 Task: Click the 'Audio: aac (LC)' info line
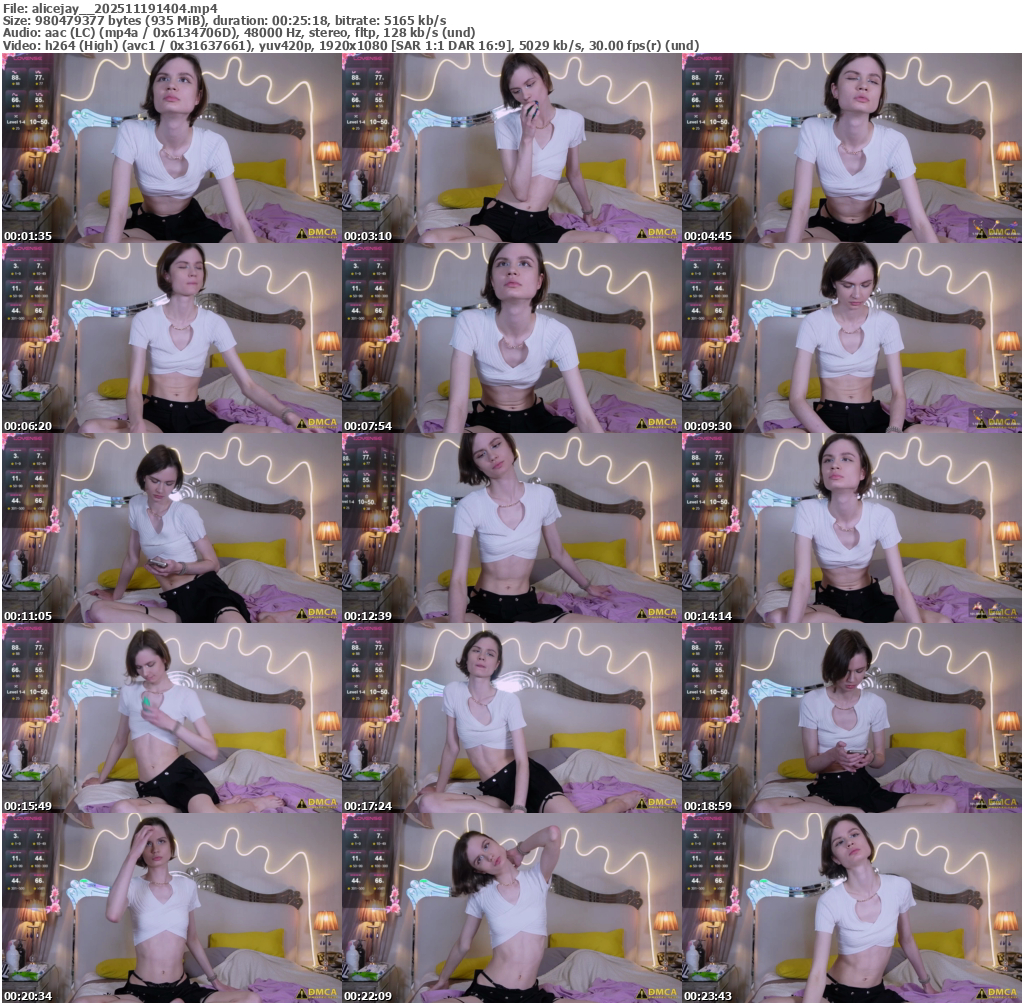238,33
